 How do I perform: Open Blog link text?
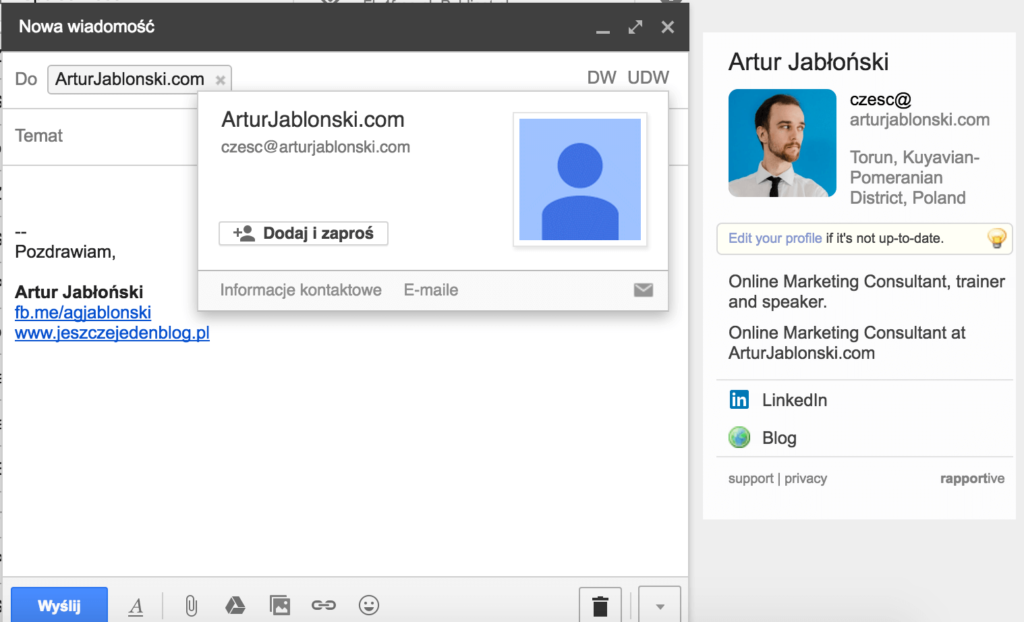coord(779,438)
